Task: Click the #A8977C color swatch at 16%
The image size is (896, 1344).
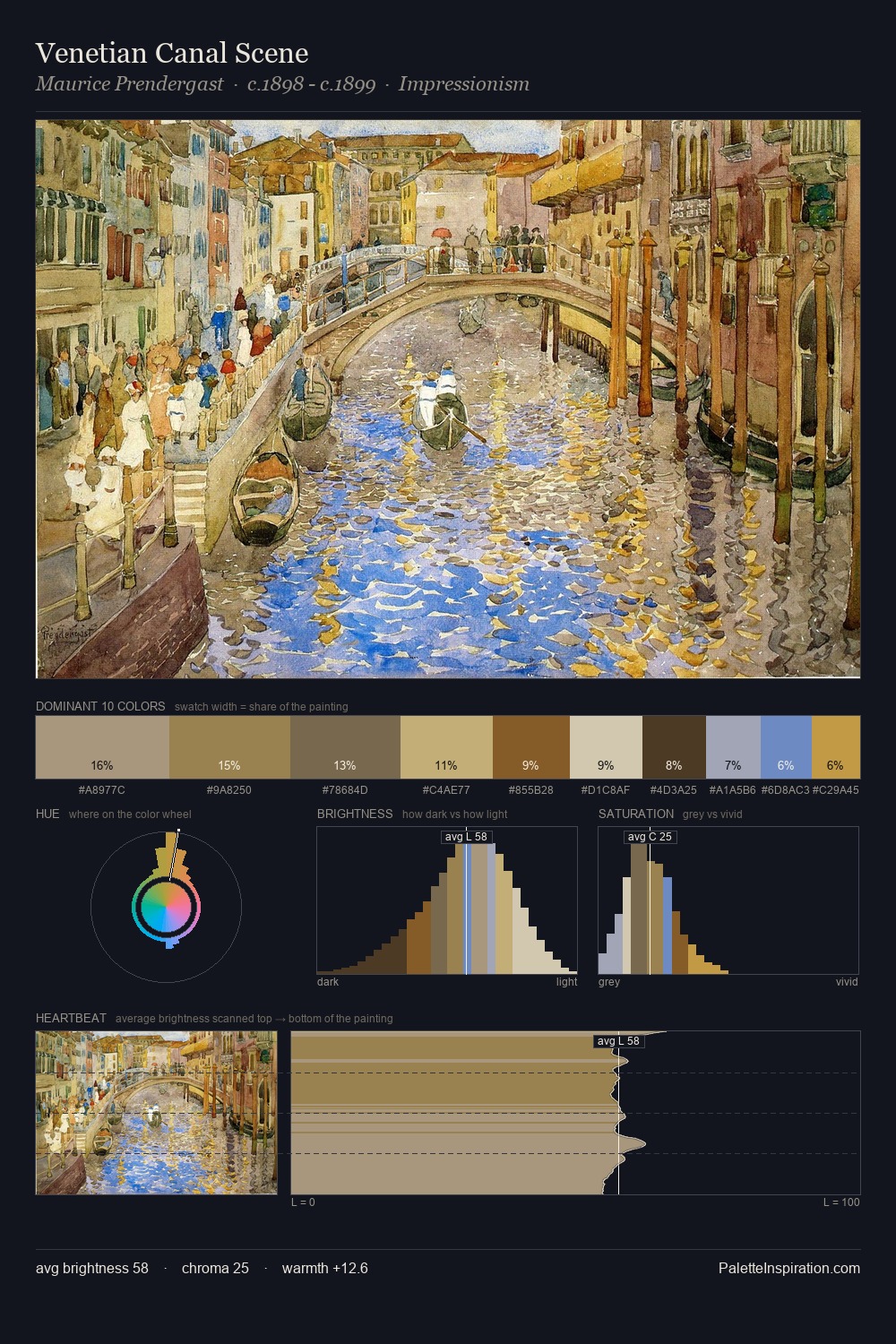Action: tap(102, 746)
